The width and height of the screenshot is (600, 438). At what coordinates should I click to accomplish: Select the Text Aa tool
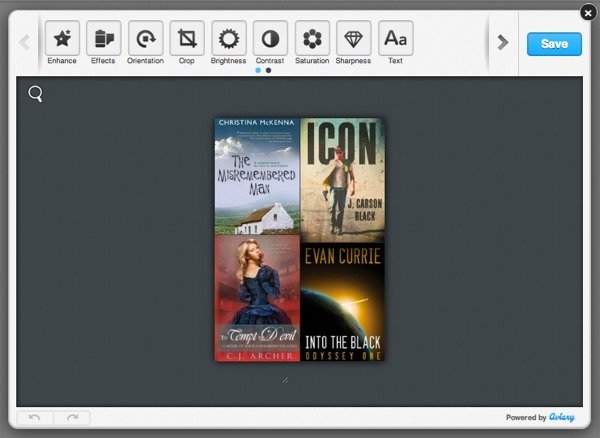(x=396, y=38)
